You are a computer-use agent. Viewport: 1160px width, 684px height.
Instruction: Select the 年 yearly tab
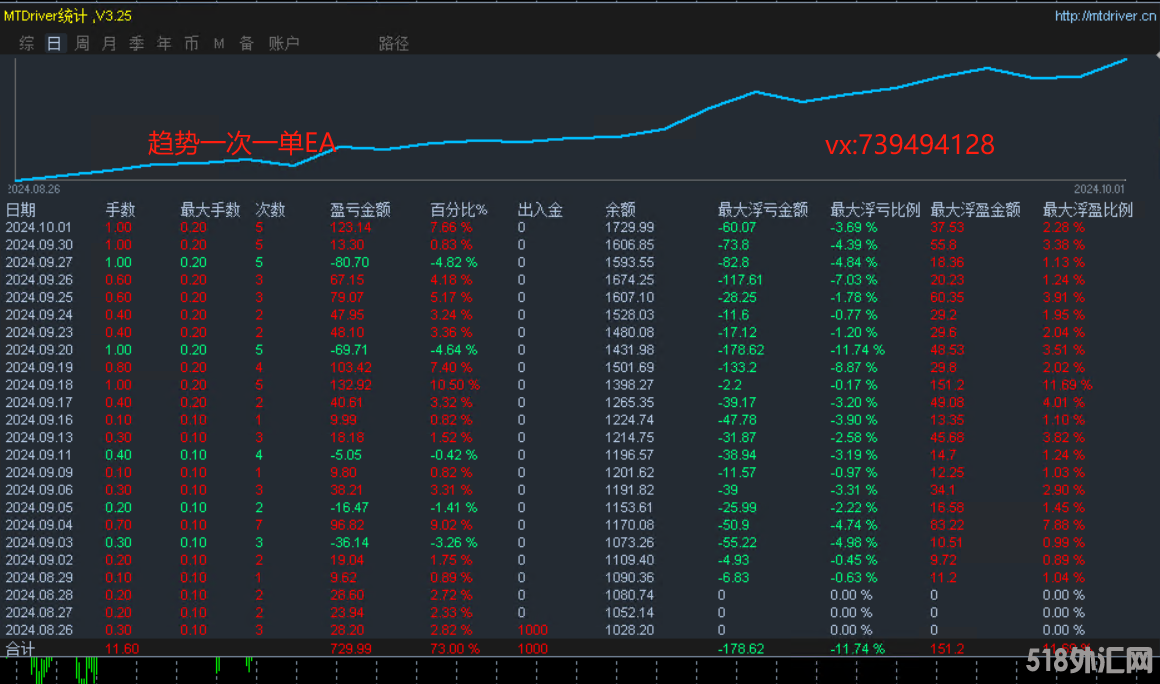164,44
